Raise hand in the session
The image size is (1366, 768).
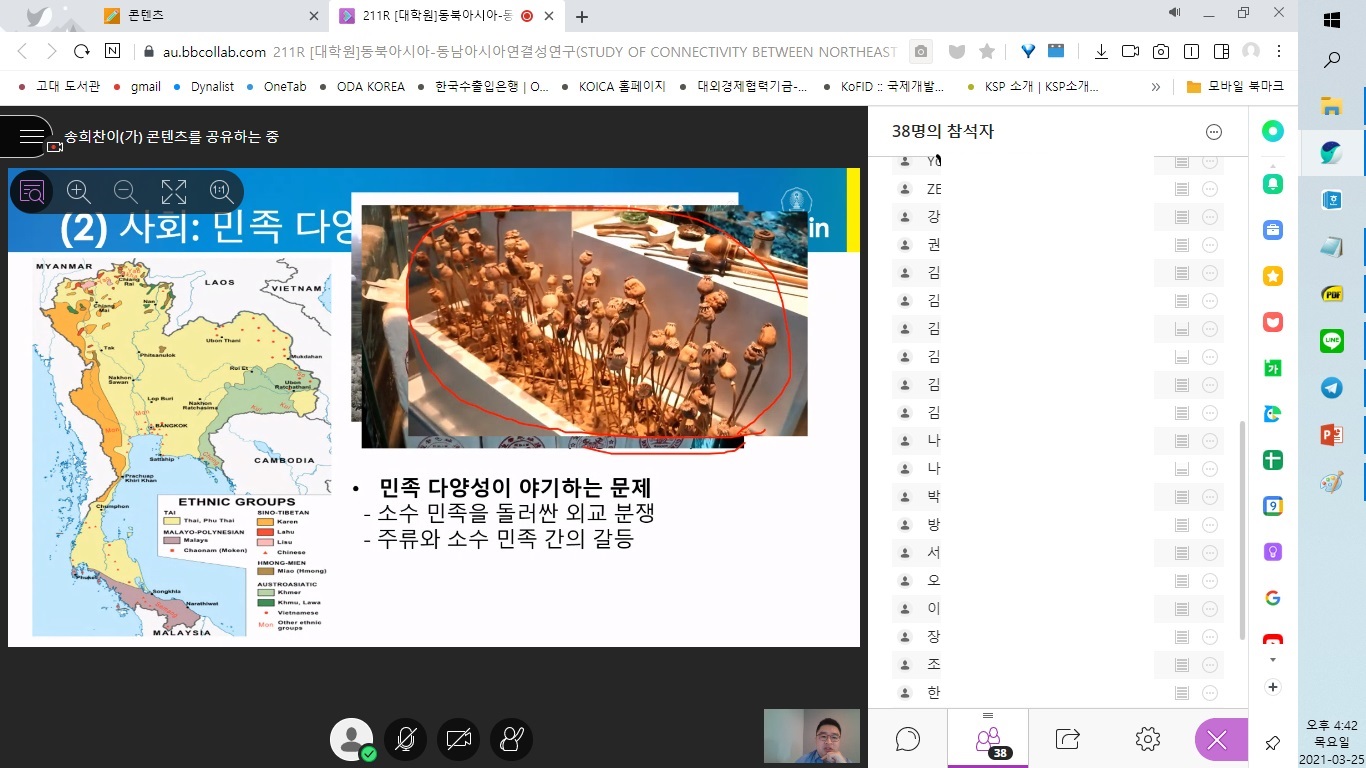click(x=512, y=740)
